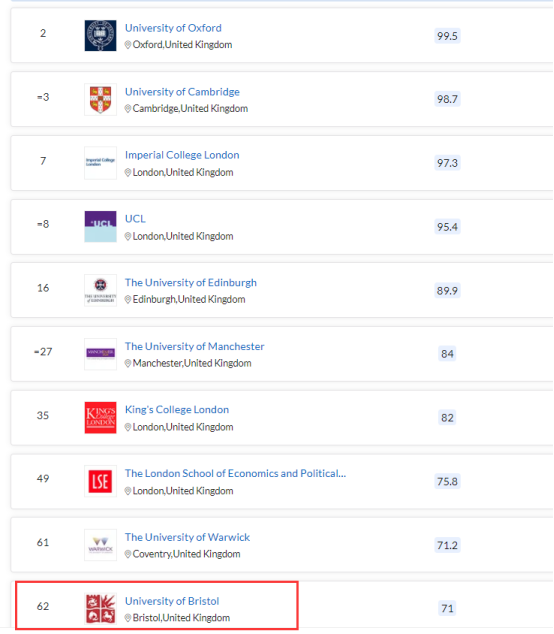The height and width of the screenshot is (634, 554).
Task: Click the location pin in UCL row
Action: point(128,237)
